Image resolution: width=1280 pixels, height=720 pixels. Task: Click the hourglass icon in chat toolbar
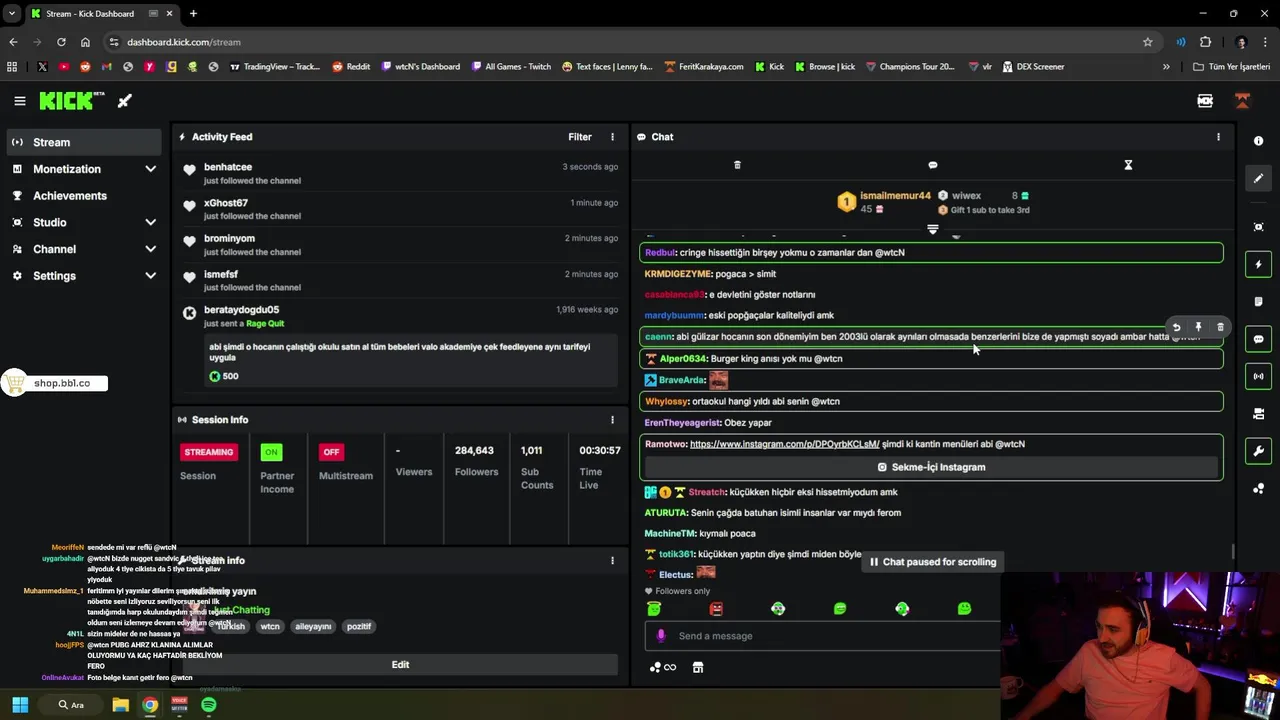tap(1128, 165)
